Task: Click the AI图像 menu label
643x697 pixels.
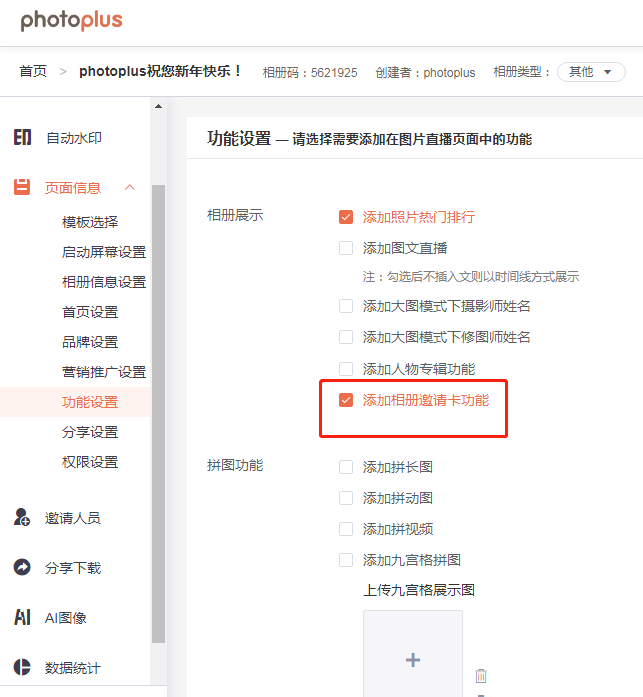Action: [x=65, y=617]
